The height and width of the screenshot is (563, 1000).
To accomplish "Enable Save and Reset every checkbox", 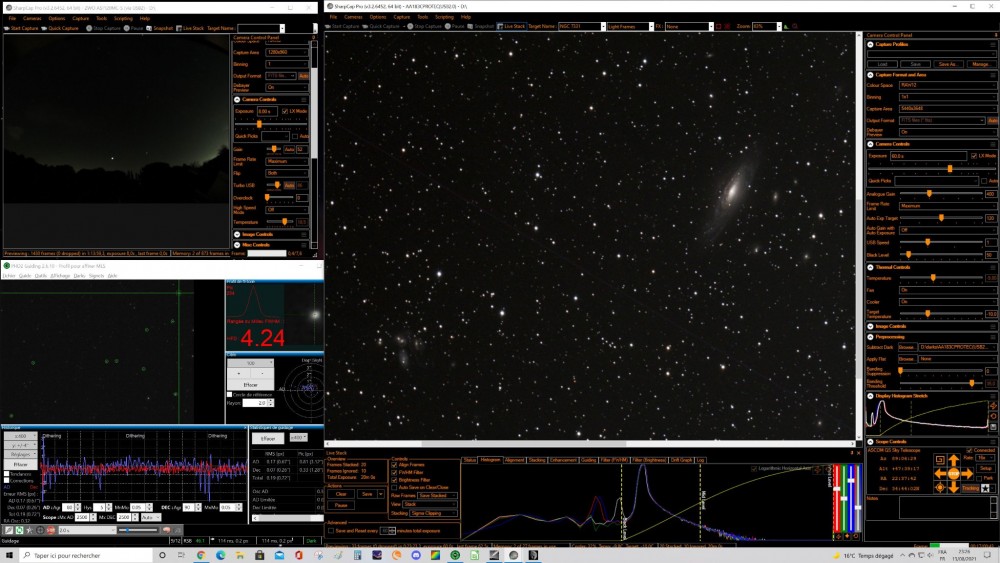I will (331, 530).
